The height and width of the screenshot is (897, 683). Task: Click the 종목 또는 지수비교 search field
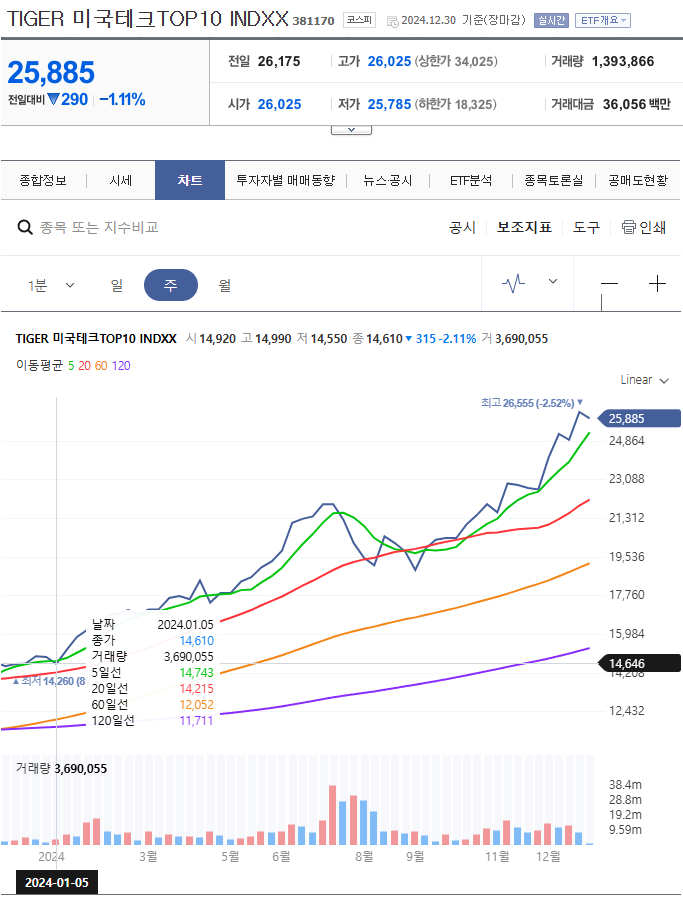click(x=98, y=228)
